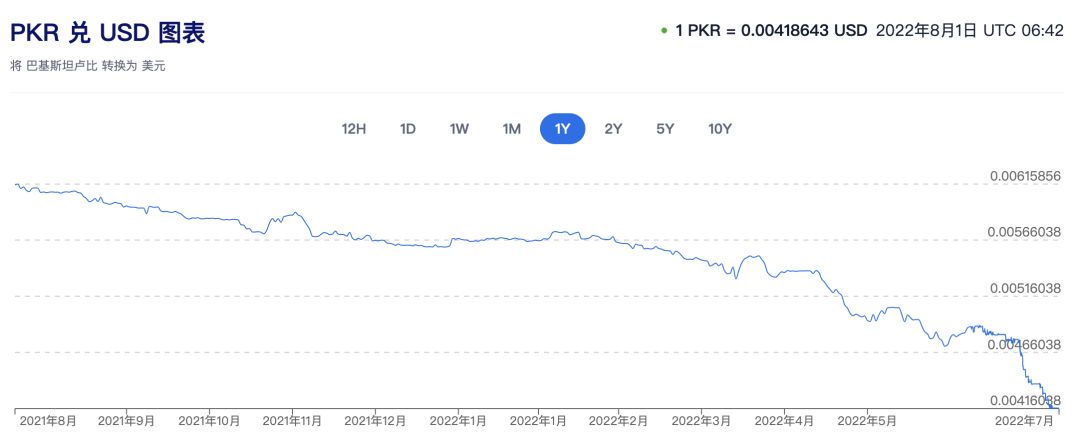
Task: Click the 2022年8月1日 UTC timestamp
Action: click(969, 31)
